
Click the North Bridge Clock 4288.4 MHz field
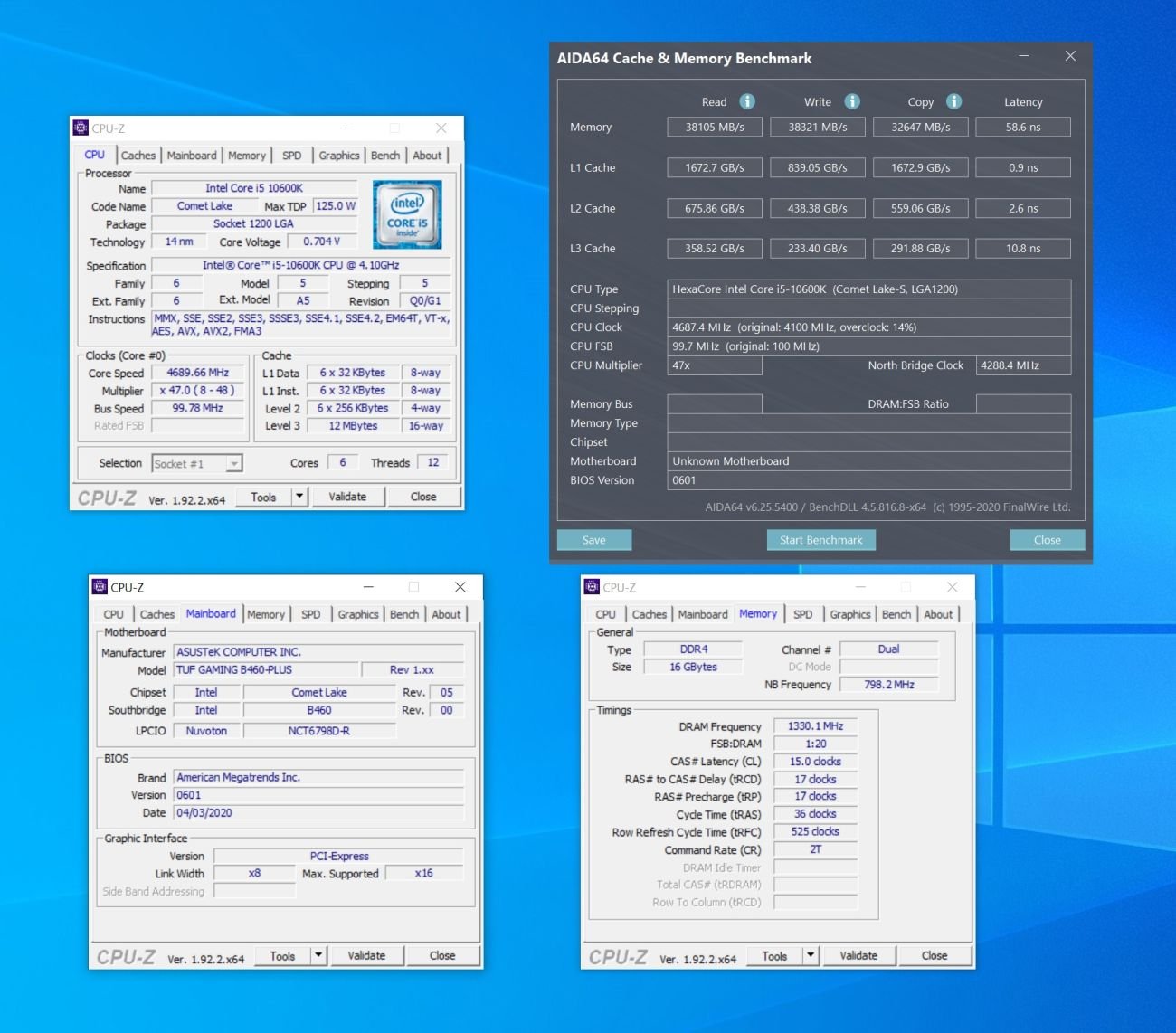tap(1024, 365)
